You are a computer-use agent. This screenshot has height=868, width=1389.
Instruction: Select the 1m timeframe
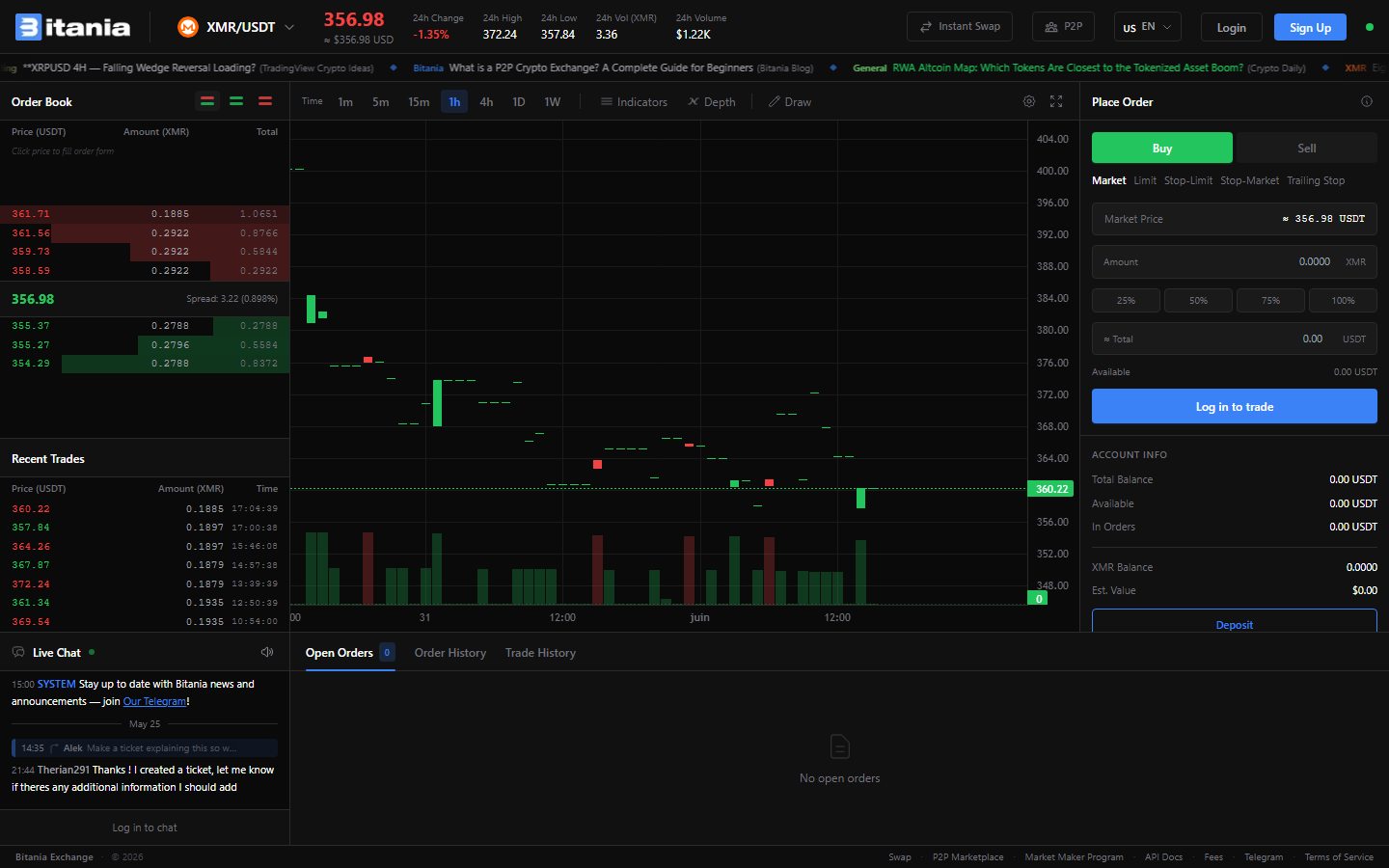[345, 101]
